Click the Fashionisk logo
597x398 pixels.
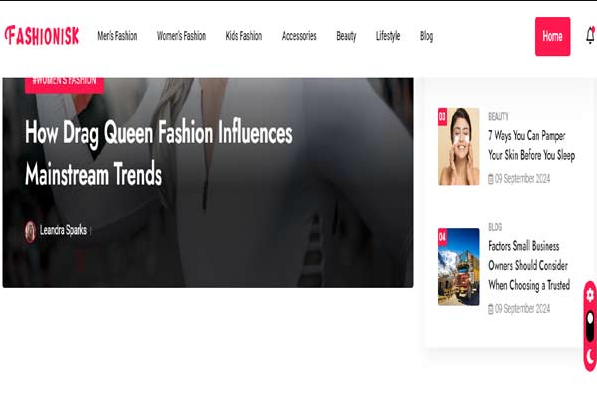42,36
